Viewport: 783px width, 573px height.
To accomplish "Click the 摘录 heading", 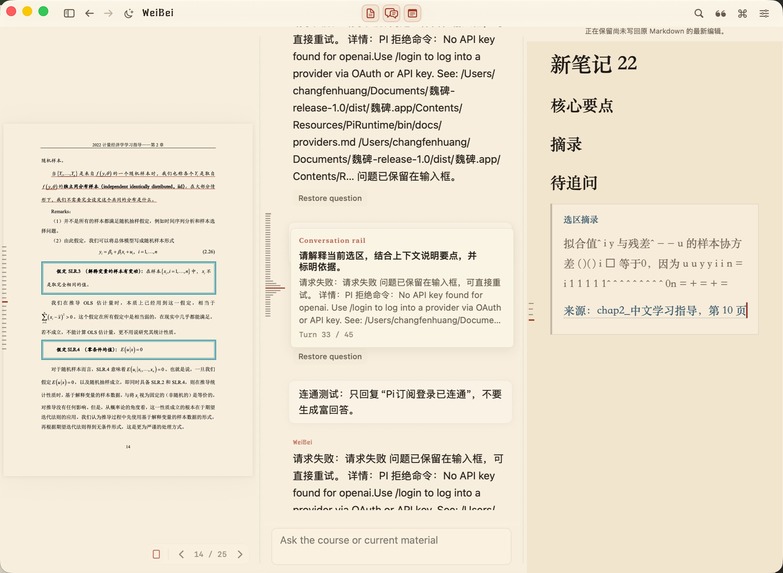I will (566, 144).
